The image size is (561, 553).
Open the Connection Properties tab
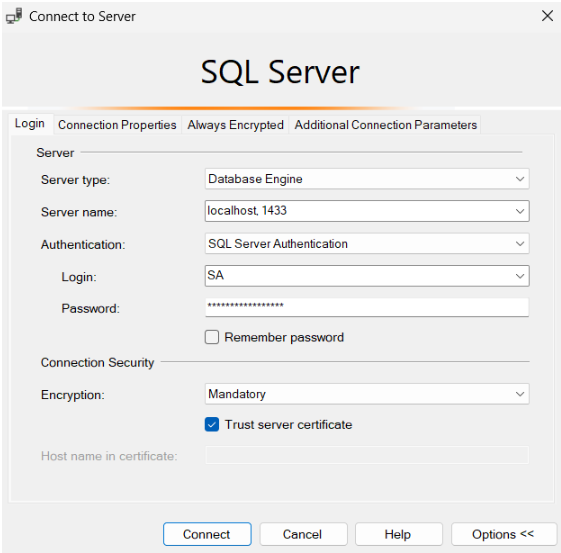(x=117, y=125)
